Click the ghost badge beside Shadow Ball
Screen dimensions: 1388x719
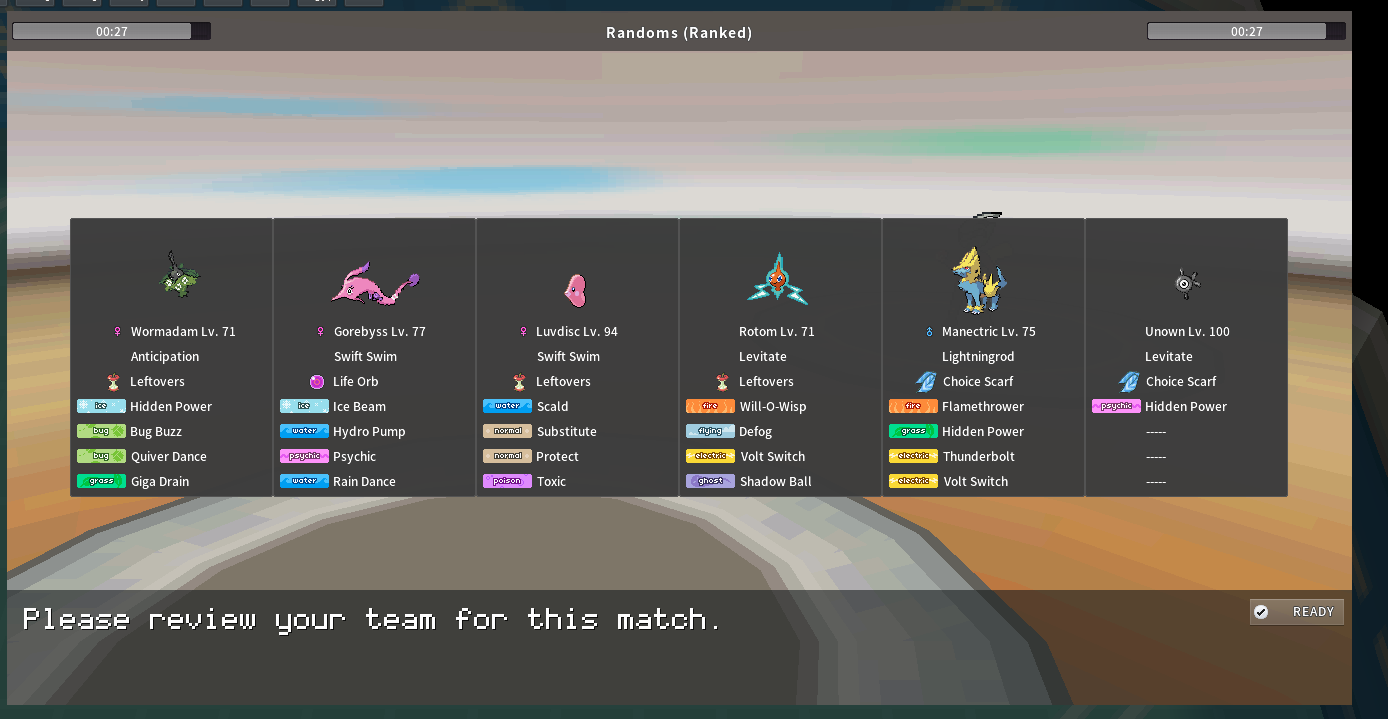coord(711,481)
